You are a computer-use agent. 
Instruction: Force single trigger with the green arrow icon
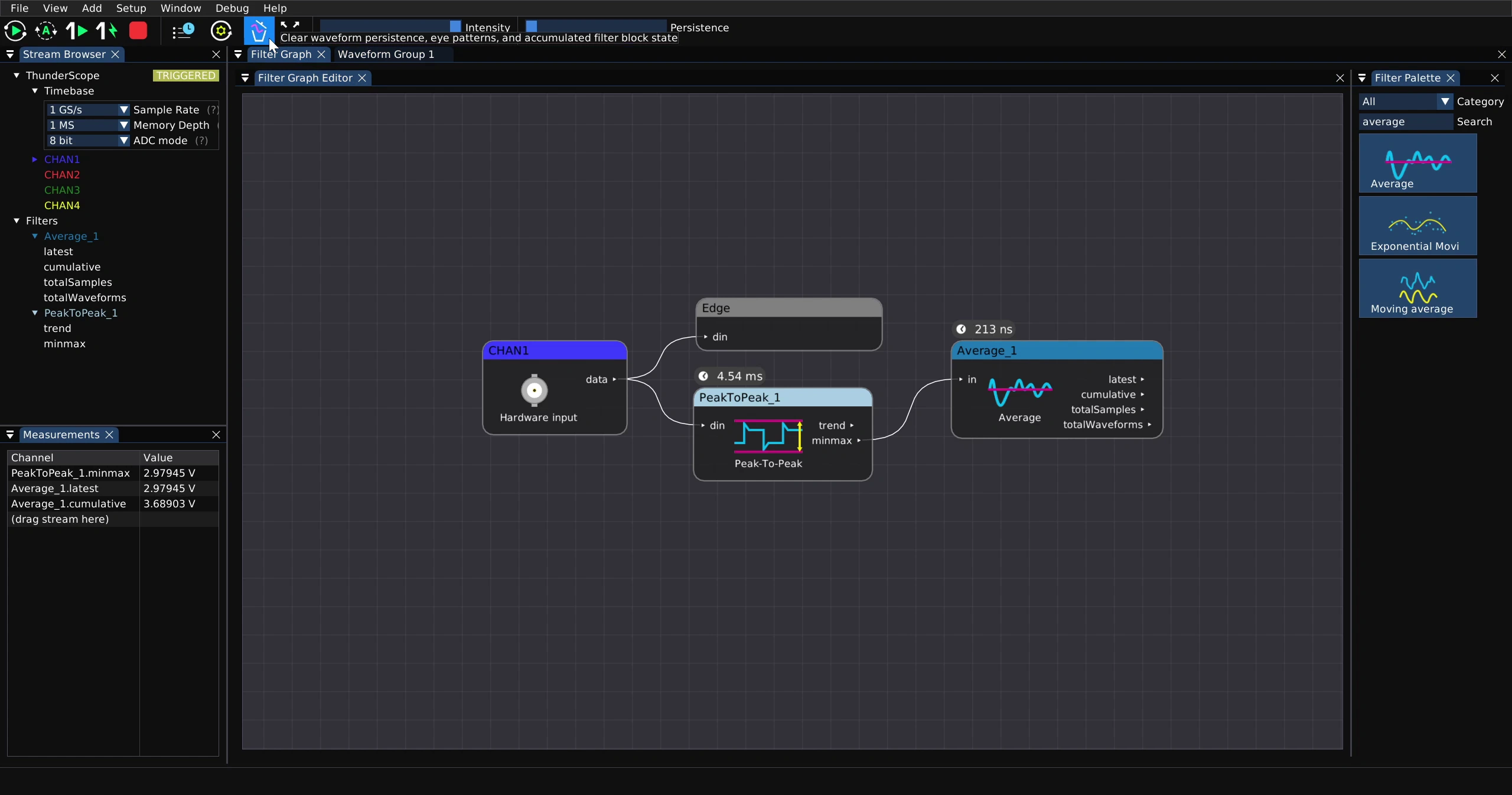tap(107, 31)
